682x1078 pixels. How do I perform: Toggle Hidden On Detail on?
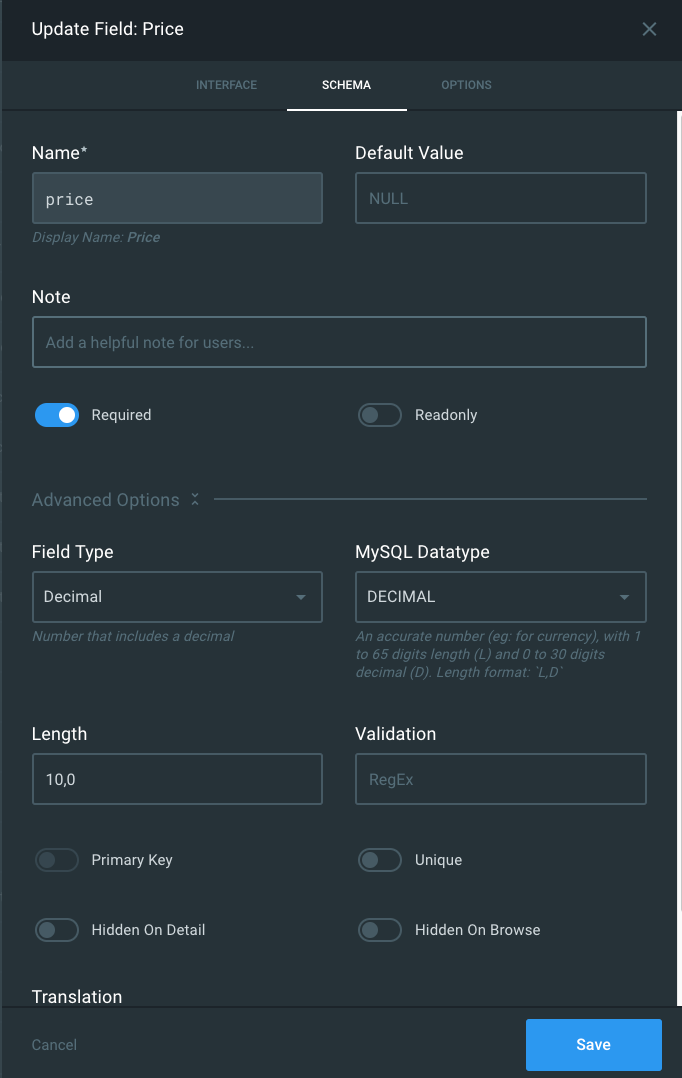tap(57, 929)
